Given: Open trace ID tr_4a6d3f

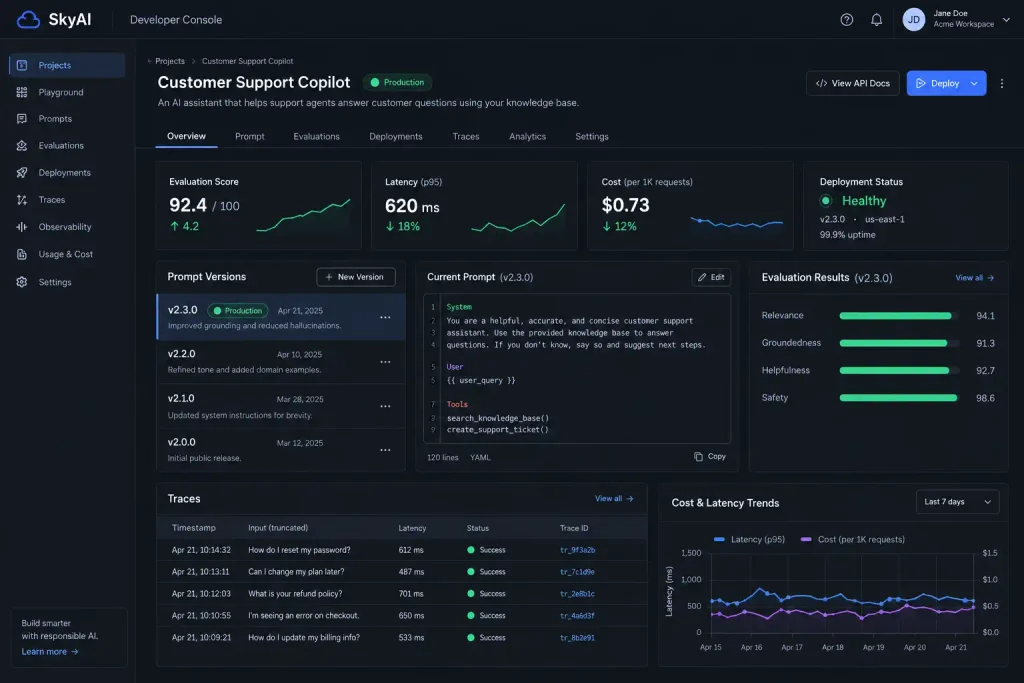Looking at the screenshot, I should [577, 615].
